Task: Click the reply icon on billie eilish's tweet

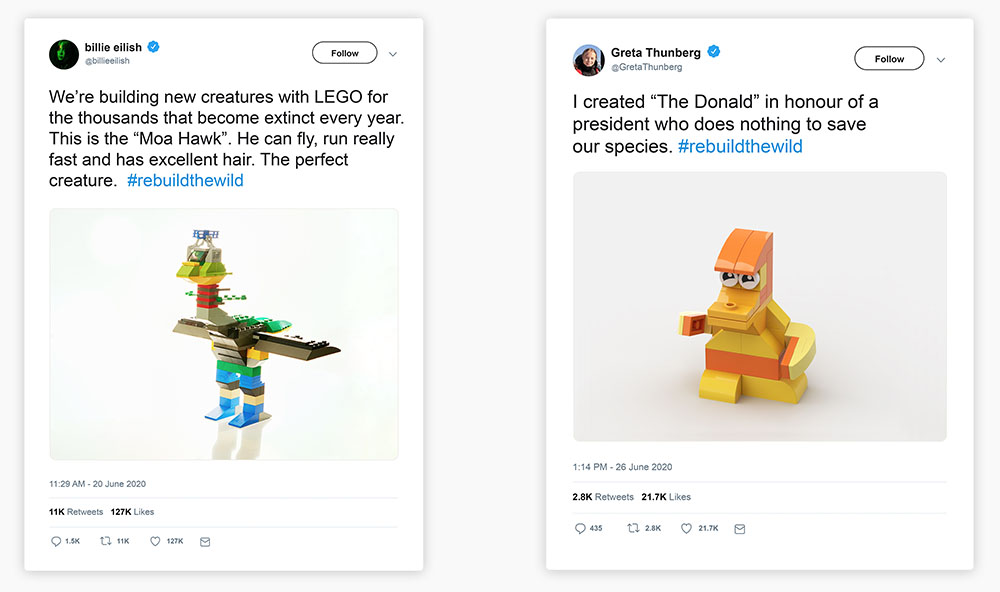Action: (x=56, y=542)
